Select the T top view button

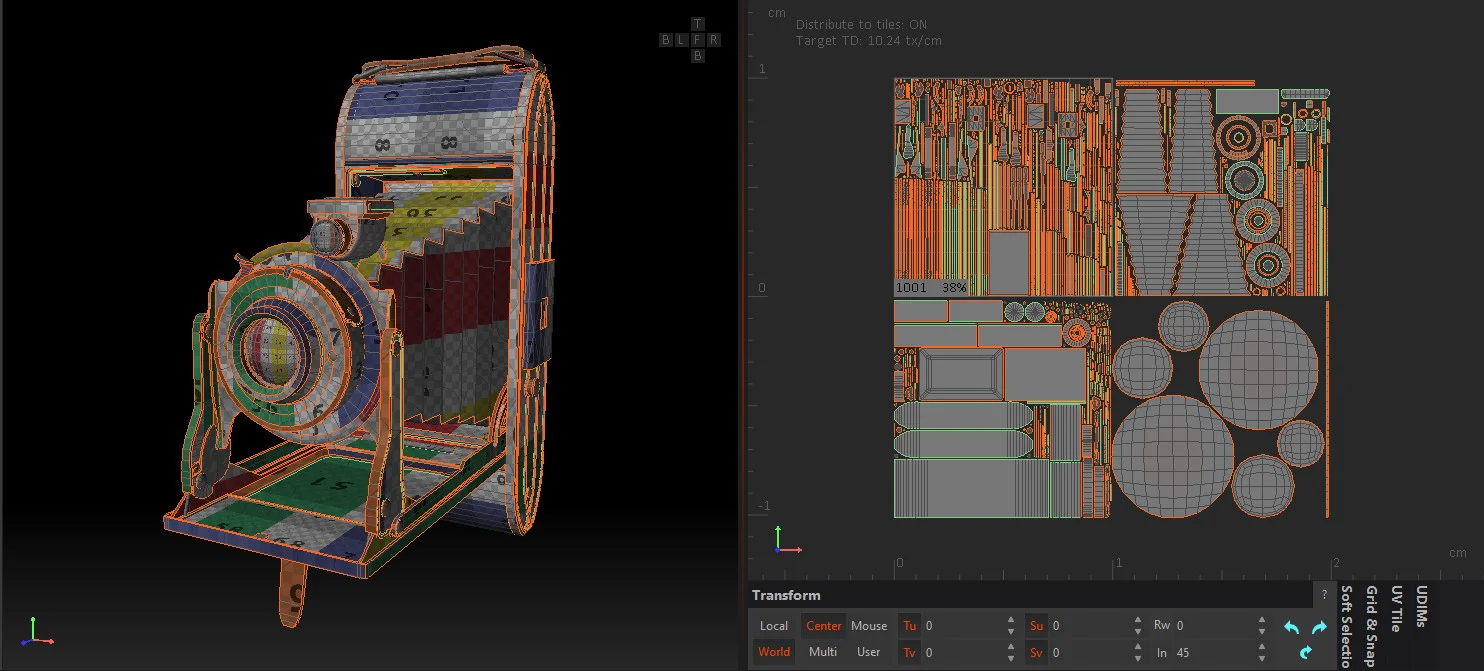[698, 24]
